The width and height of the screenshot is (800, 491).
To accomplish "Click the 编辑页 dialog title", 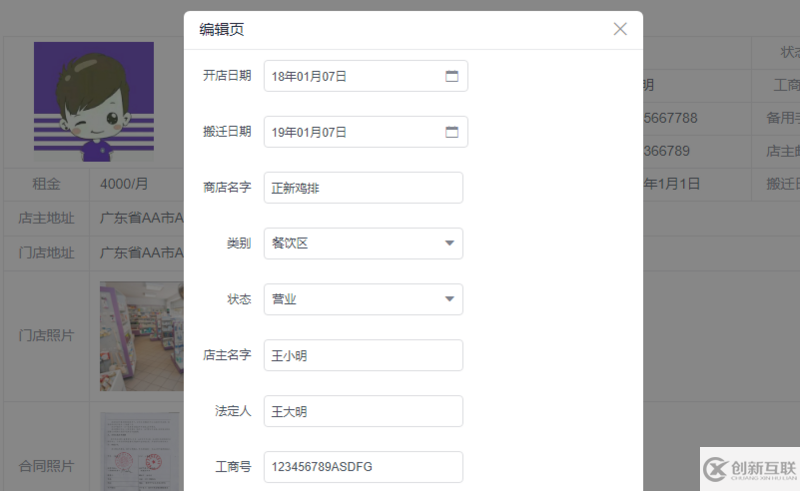I will point(221,30).
